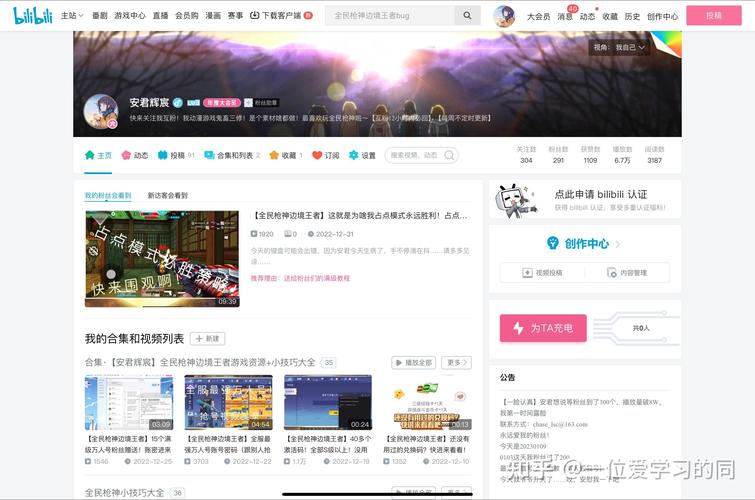Screen dimensions: 755x500
Task: Open 历史 viewing history
Action: [x=632, y=16]
